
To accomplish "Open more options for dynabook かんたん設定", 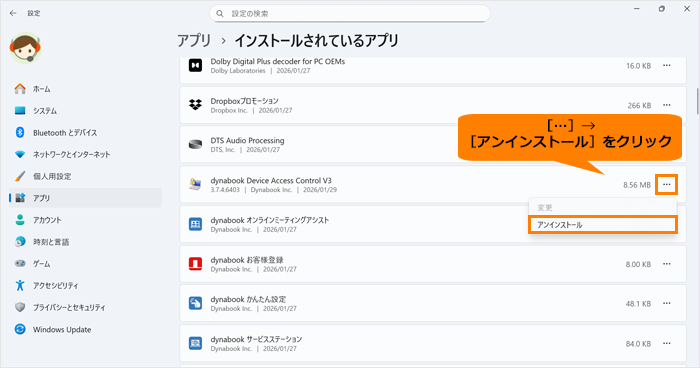I will point(667,303).
